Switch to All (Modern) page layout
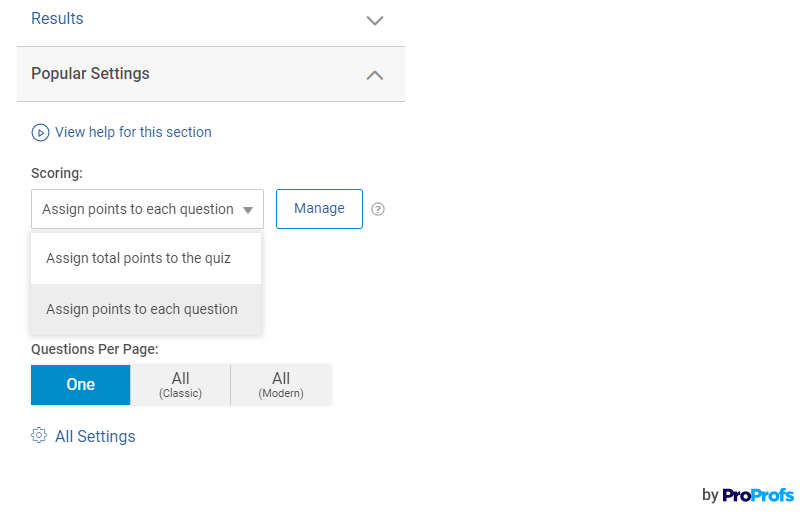This screenshot has height=515, width=810. click(281, 385)
